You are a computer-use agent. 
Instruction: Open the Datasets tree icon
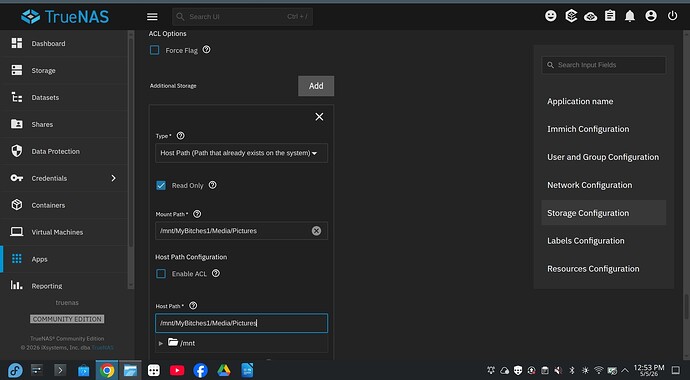pyautogui.click(x=17, y=97)
